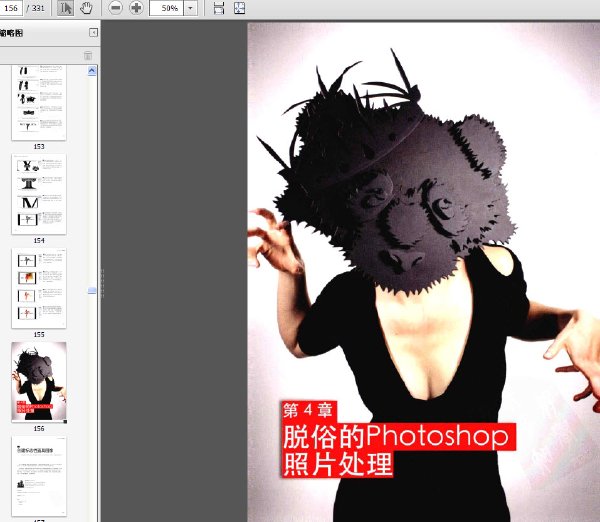Collapse the thumbnails panel
600x522 pixels.
93,33
